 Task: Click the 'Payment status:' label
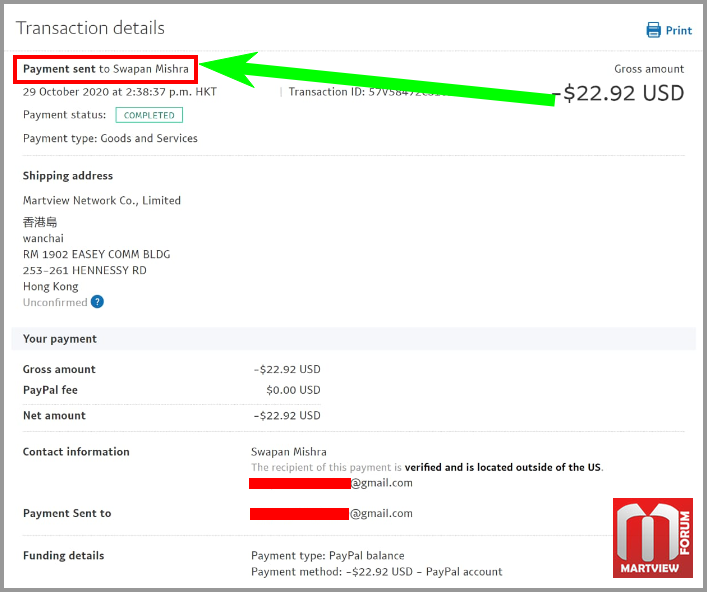(64, 115)
